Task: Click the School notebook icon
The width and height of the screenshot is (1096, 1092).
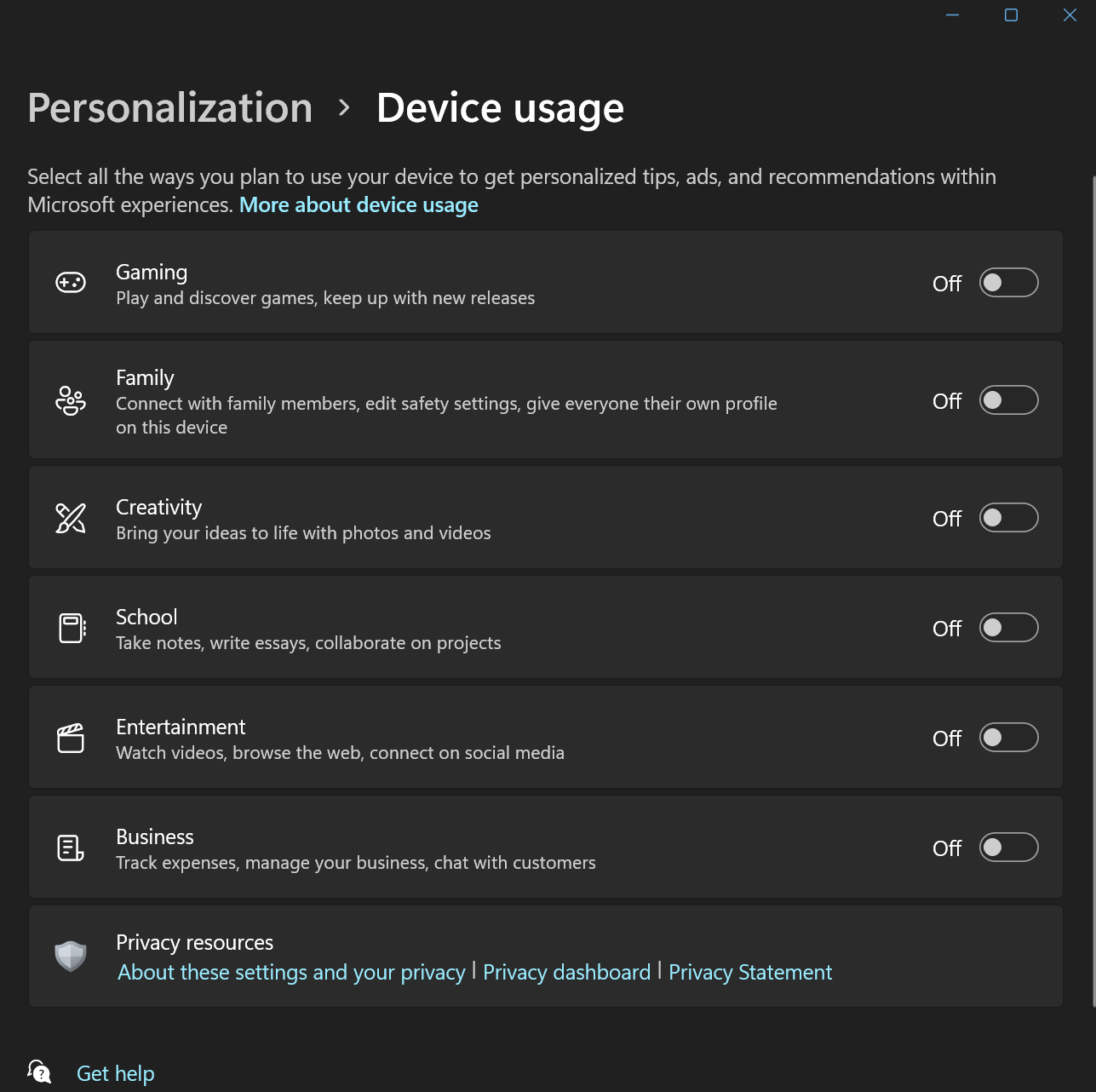Action: pos(72,628)
